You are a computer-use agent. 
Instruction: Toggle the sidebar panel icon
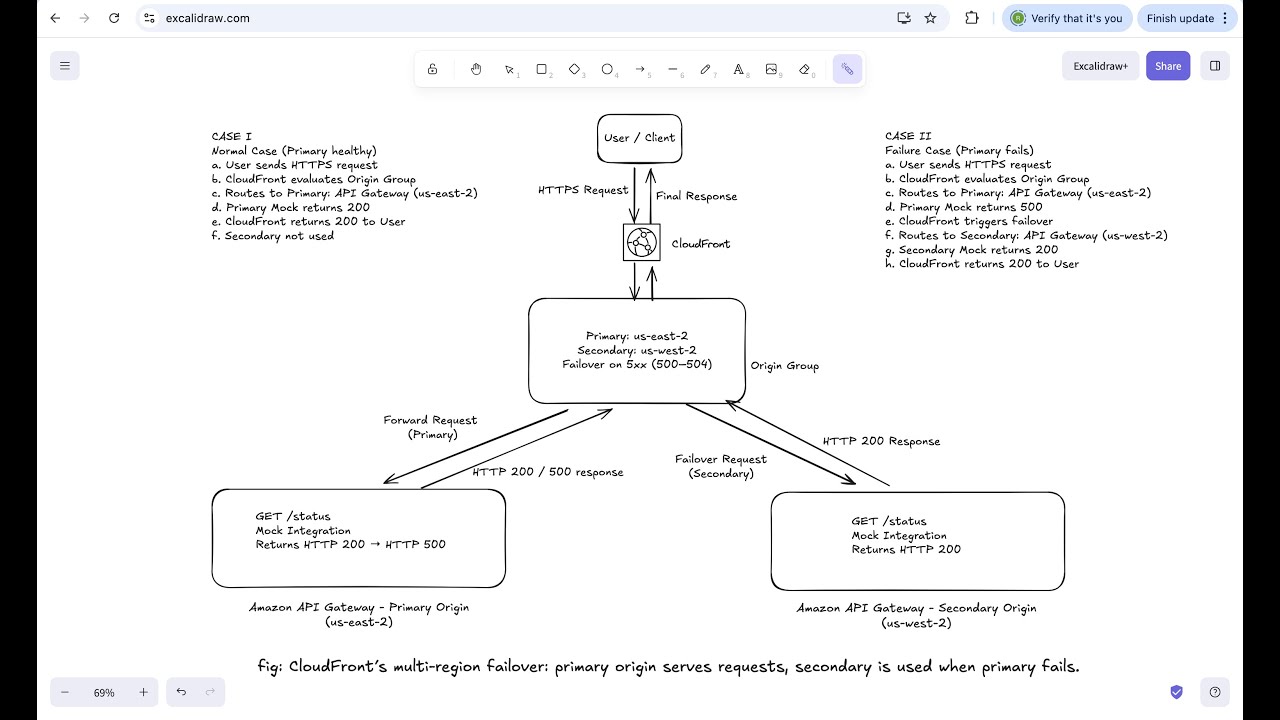(1215, 66)
